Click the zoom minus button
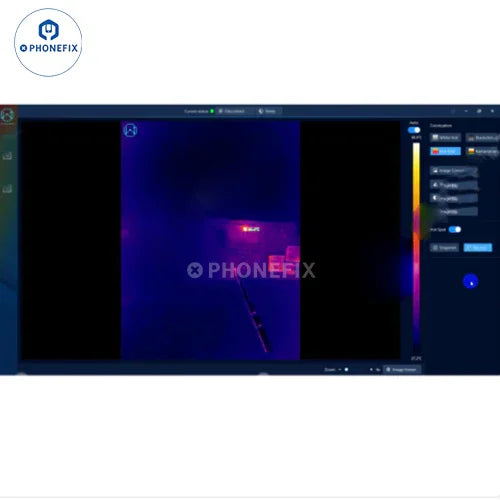Image resolution: width=500 pixels, height=500 pixels. [x=340, y=369]
